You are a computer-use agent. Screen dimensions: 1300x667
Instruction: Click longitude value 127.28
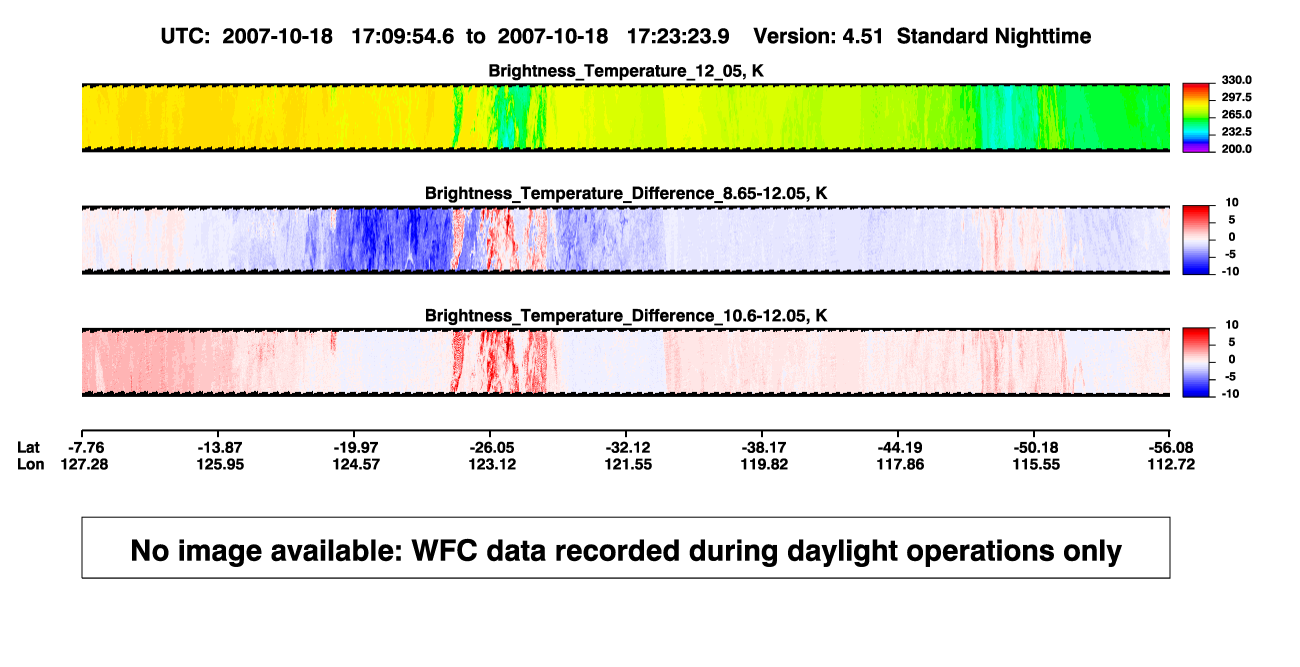click(x=84, y=464)
